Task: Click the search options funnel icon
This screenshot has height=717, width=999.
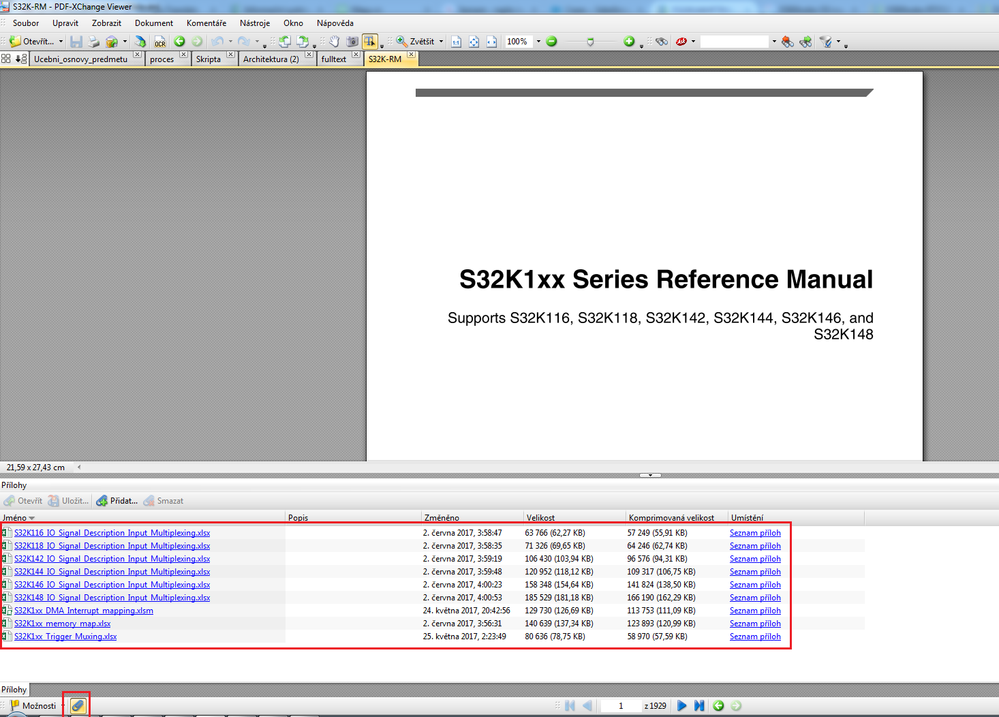Action: (x=826, y=41)
